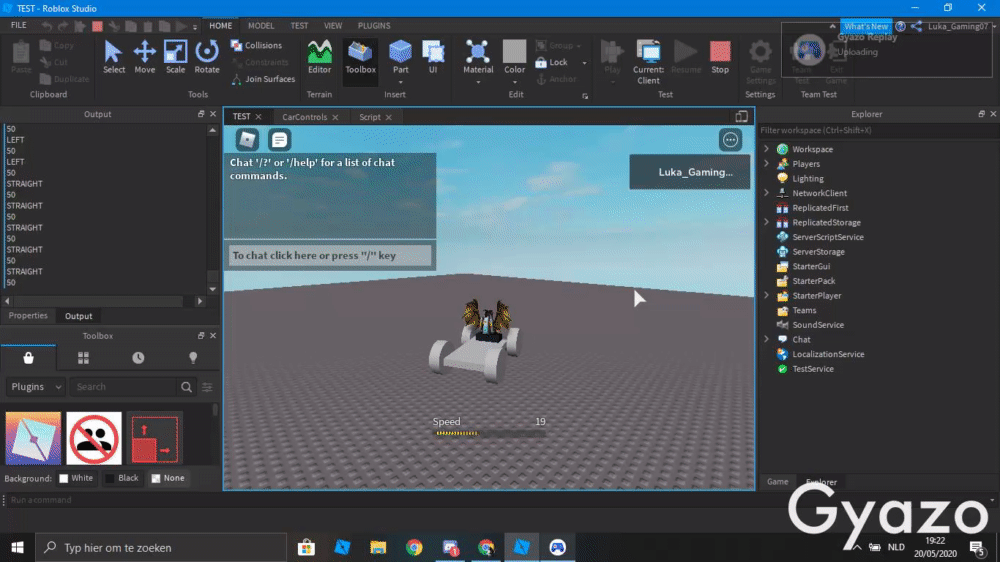Select the Color swatch tool

[514, 57]
